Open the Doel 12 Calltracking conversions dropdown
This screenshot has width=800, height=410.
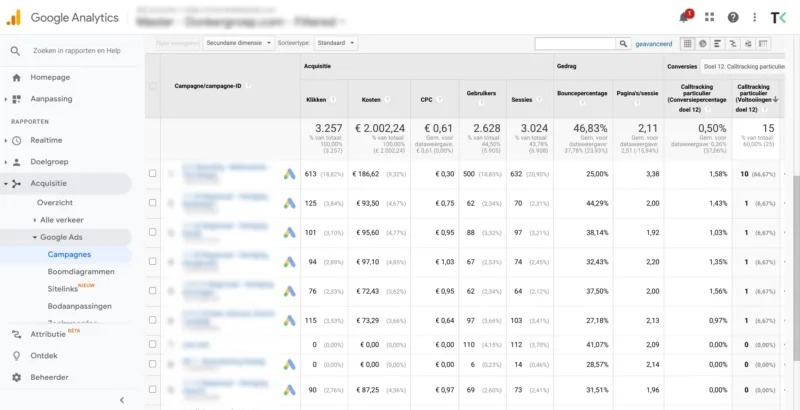[742, 66]
